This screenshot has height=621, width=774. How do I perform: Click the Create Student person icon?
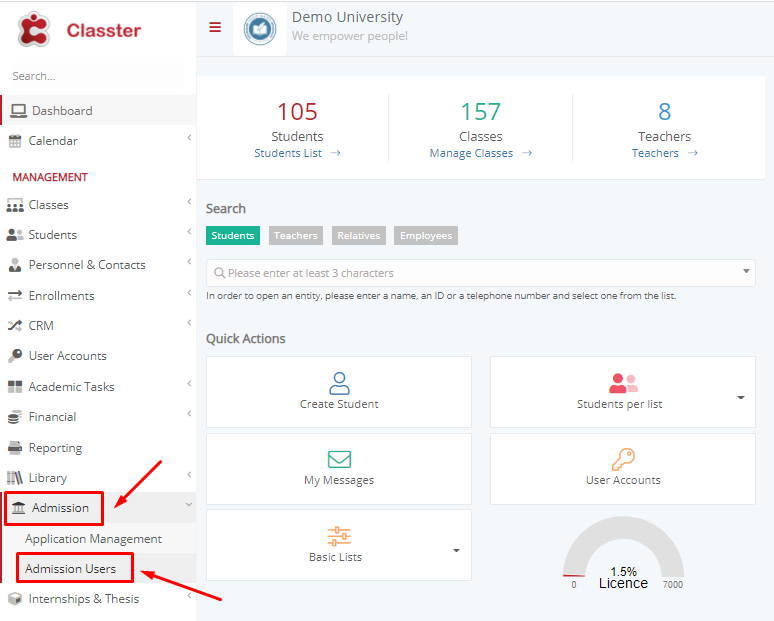[x=340, y=383]
